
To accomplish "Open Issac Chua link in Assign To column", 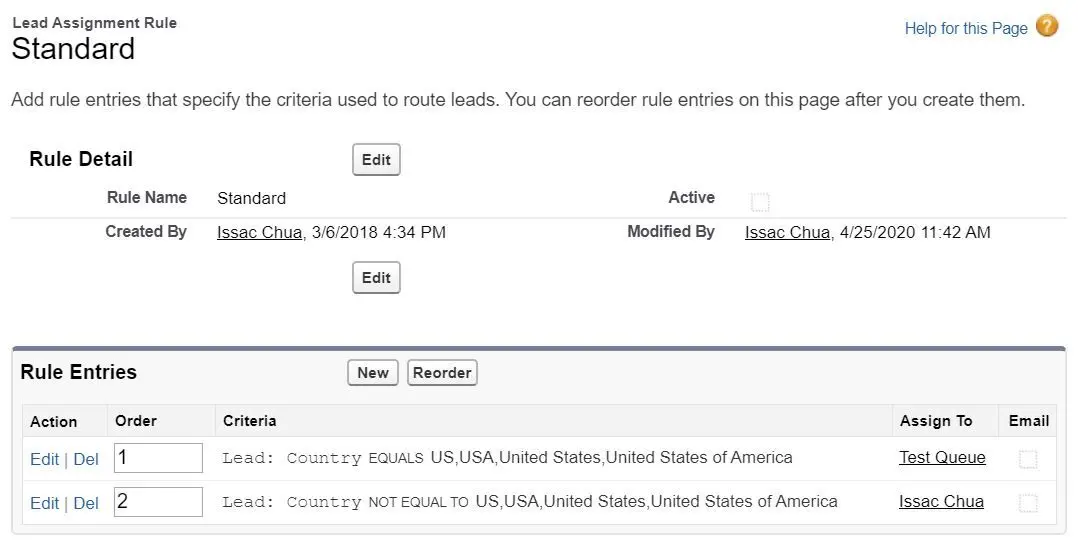I will click(941, 502).
